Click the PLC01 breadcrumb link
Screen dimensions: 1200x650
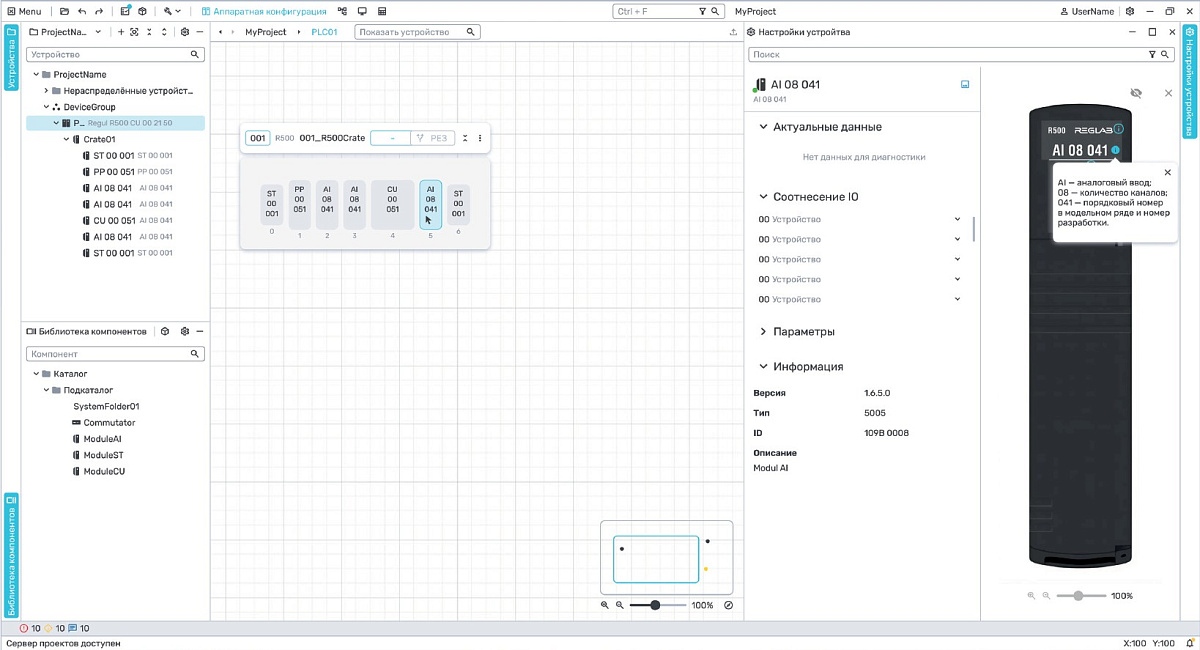pyautogui.click(x=324, y=32)
